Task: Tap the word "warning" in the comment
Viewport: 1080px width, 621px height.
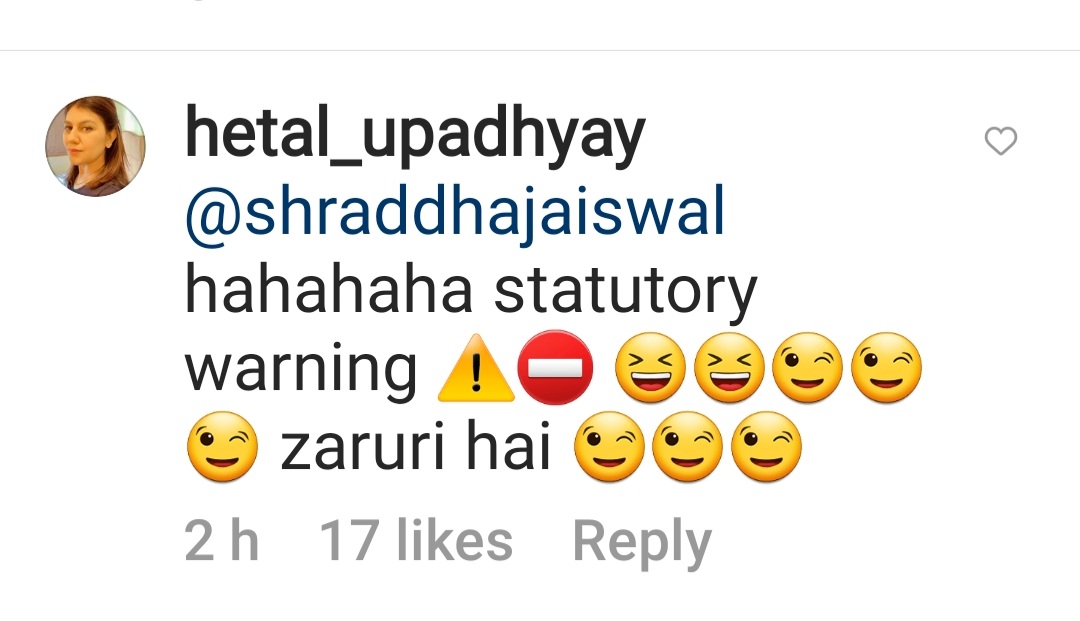Action: (x=301, y=372)
